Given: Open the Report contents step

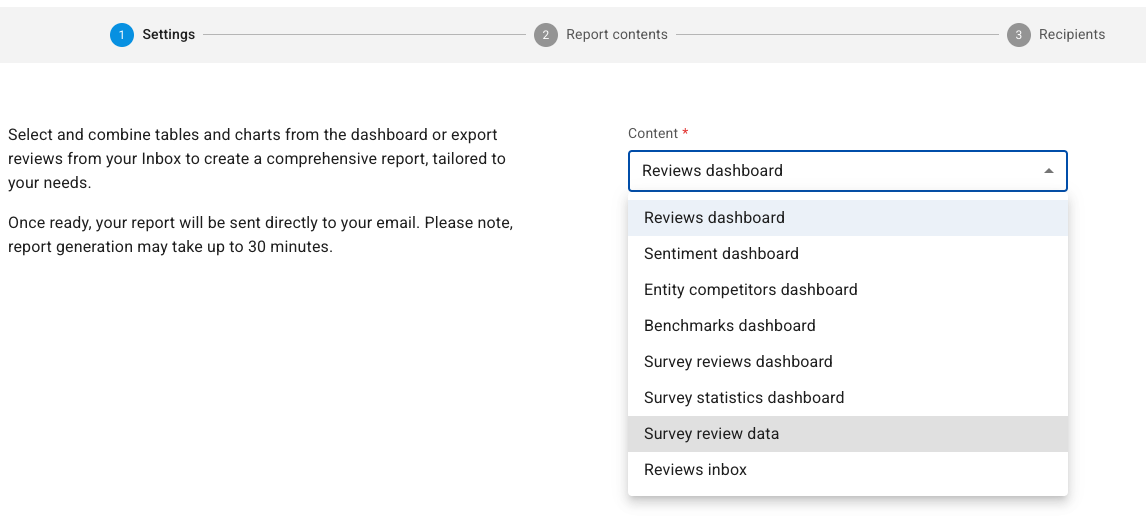Looking at the screenshot, I should pos(617,34).
